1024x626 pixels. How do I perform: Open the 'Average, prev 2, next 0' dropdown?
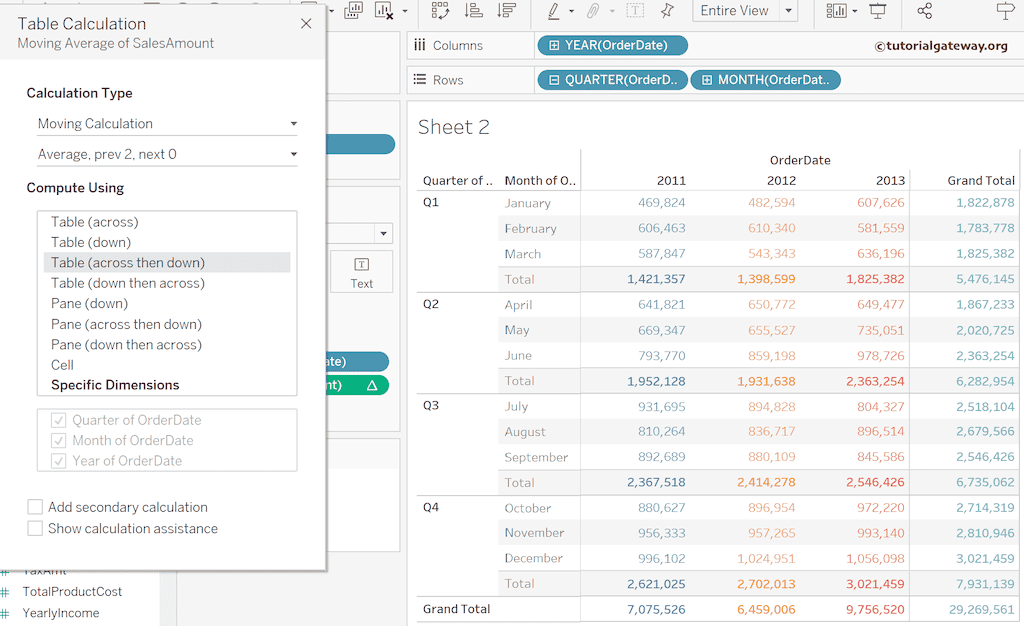click(167, 155)
